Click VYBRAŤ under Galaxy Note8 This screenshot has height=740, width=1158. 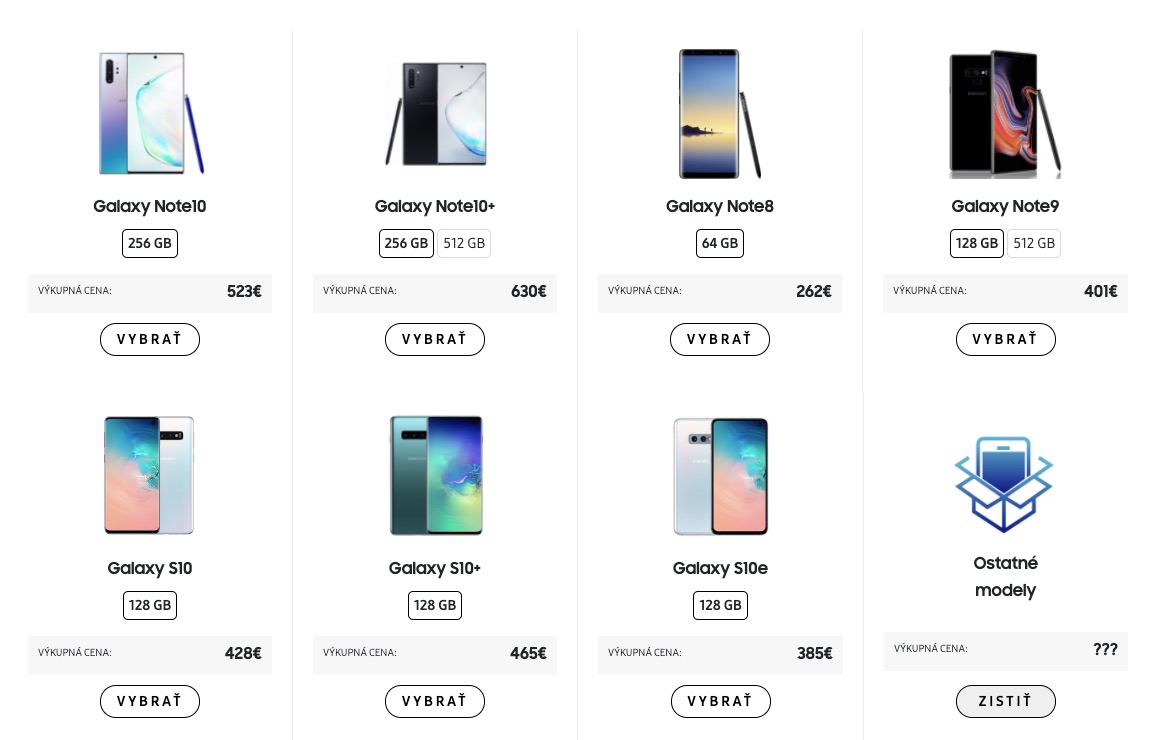(720, 339)
